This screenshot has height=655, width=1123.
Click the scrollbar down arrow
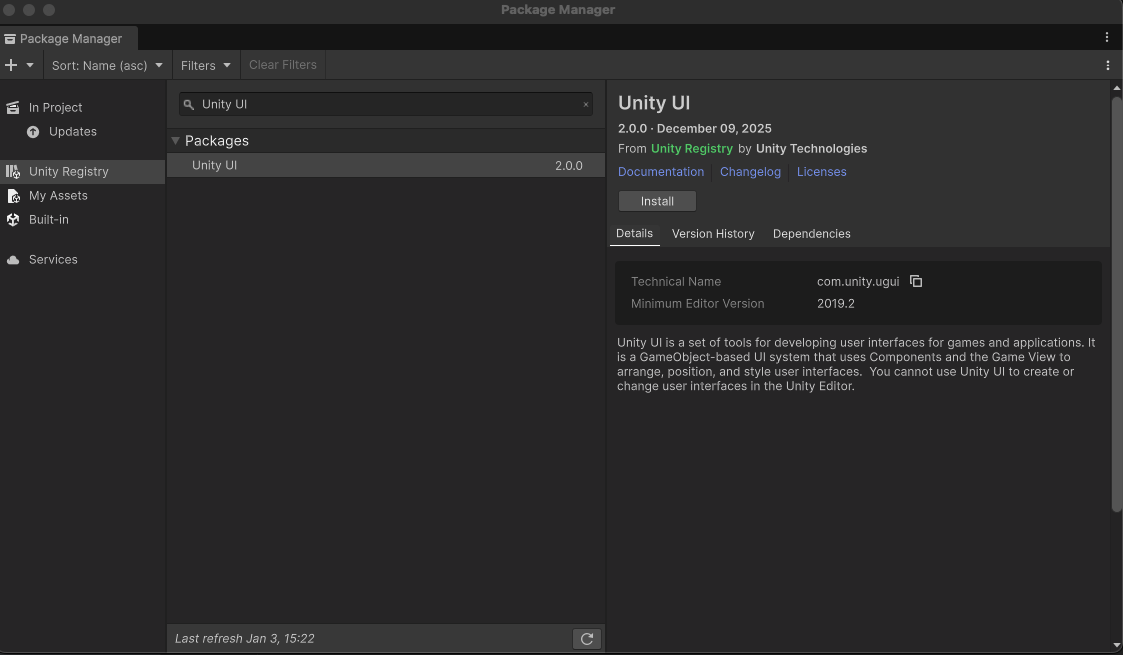tap(1117, 646)
